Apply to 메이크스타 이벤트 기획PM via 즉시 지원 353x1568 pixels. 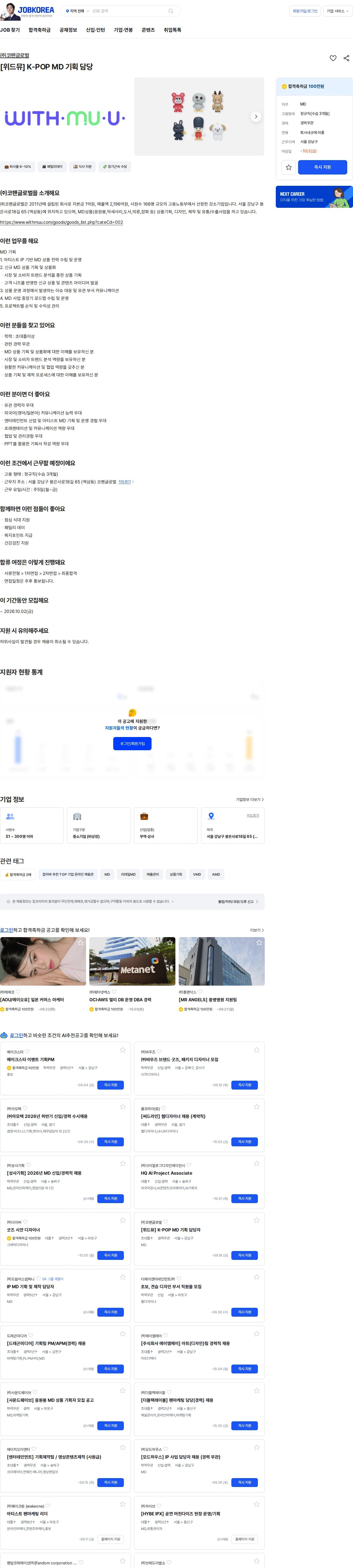click(x=111, y=1085)
